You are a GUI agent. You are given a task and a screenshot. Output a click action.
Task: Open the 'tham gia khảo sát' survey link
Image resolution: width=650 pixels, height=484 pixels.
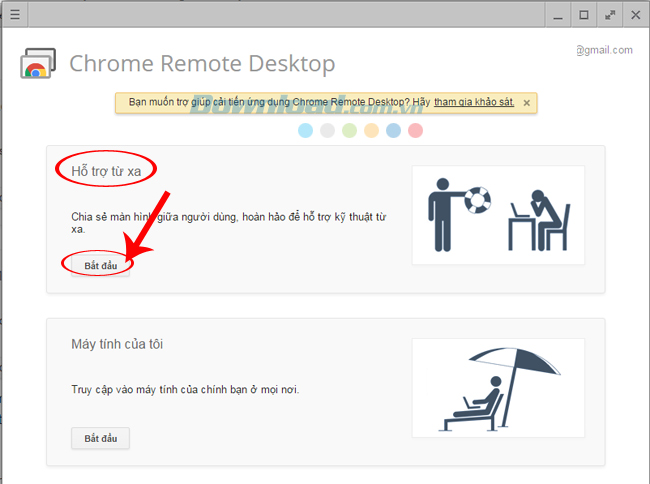pos(474,102)
